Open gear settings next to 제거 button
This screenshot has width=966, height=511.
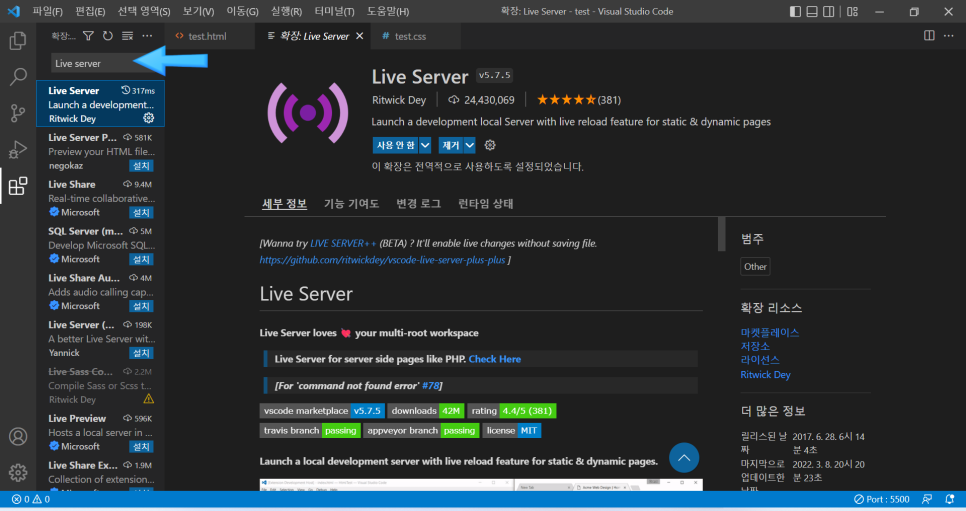pos(490,145)
